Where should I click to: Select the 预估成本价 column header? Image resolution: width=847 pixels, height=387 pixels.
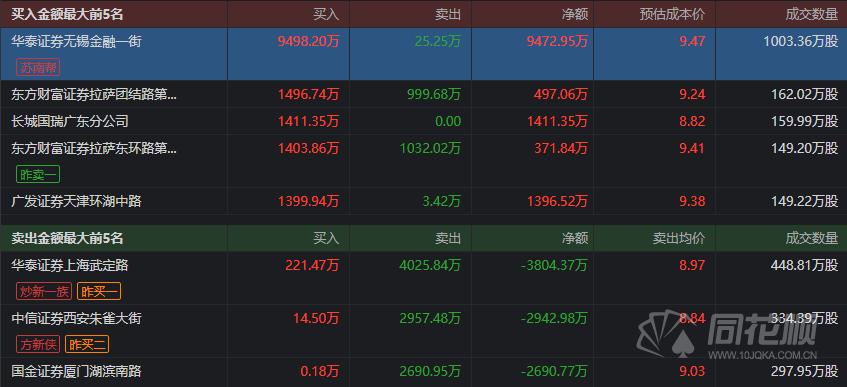(672, 15)
